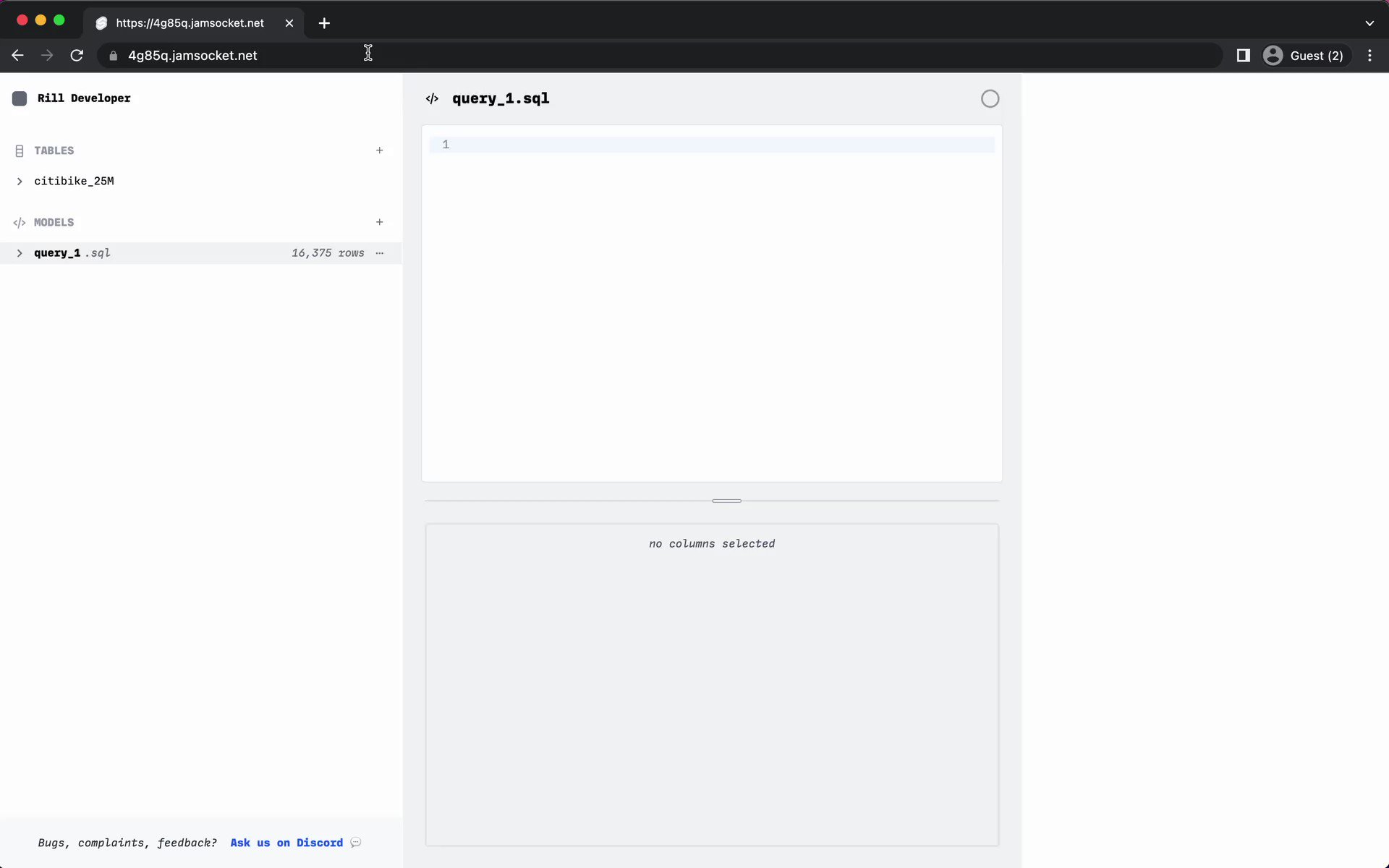Click the Tables section database icon
The image size is (1389, 868).
[20, 150]
